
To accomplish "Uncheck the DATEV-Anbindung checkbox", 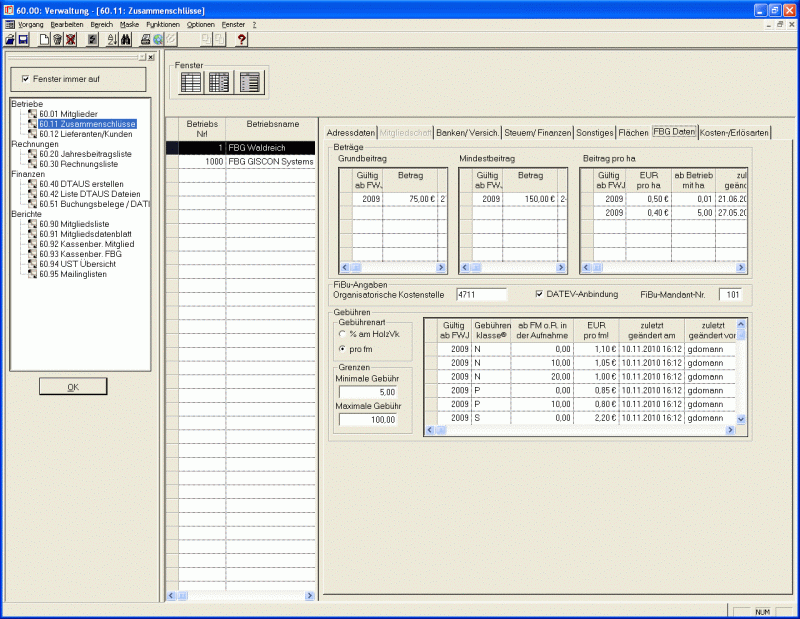I will (x=540, y=294).
